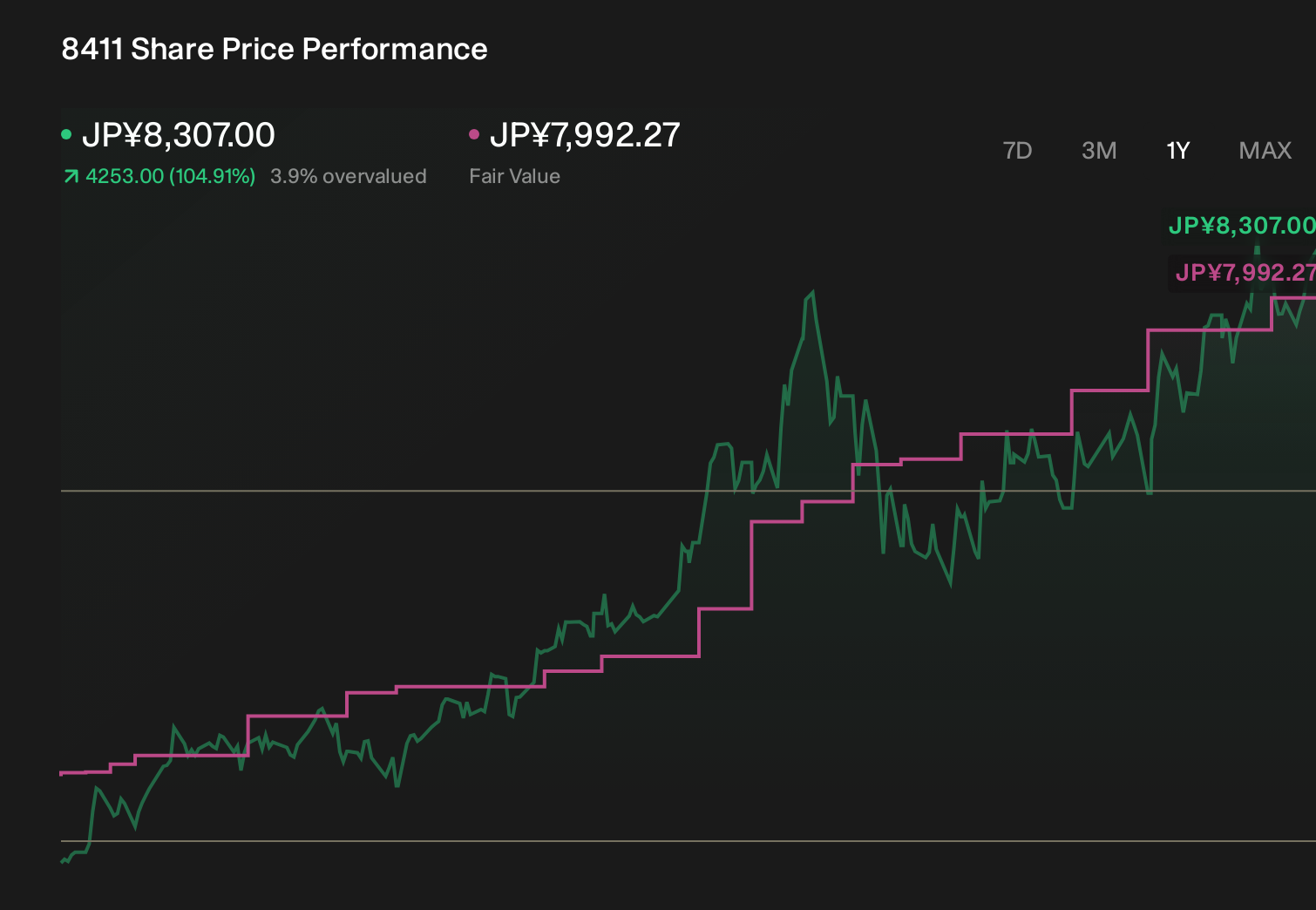Click the pink fair value legend dot
The width and height of the screenshot is (1316, 910).
[x=474, y=134]
